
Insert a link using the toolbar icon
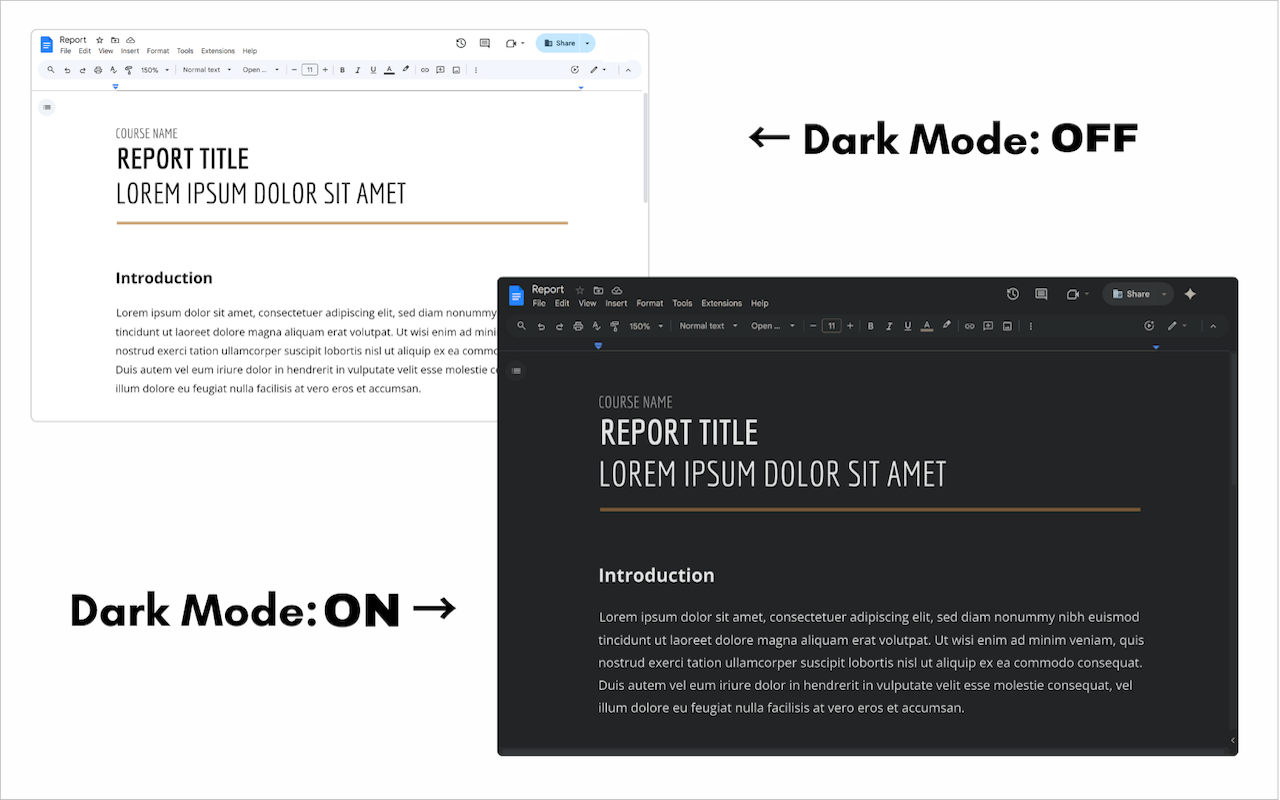[970, 325]
